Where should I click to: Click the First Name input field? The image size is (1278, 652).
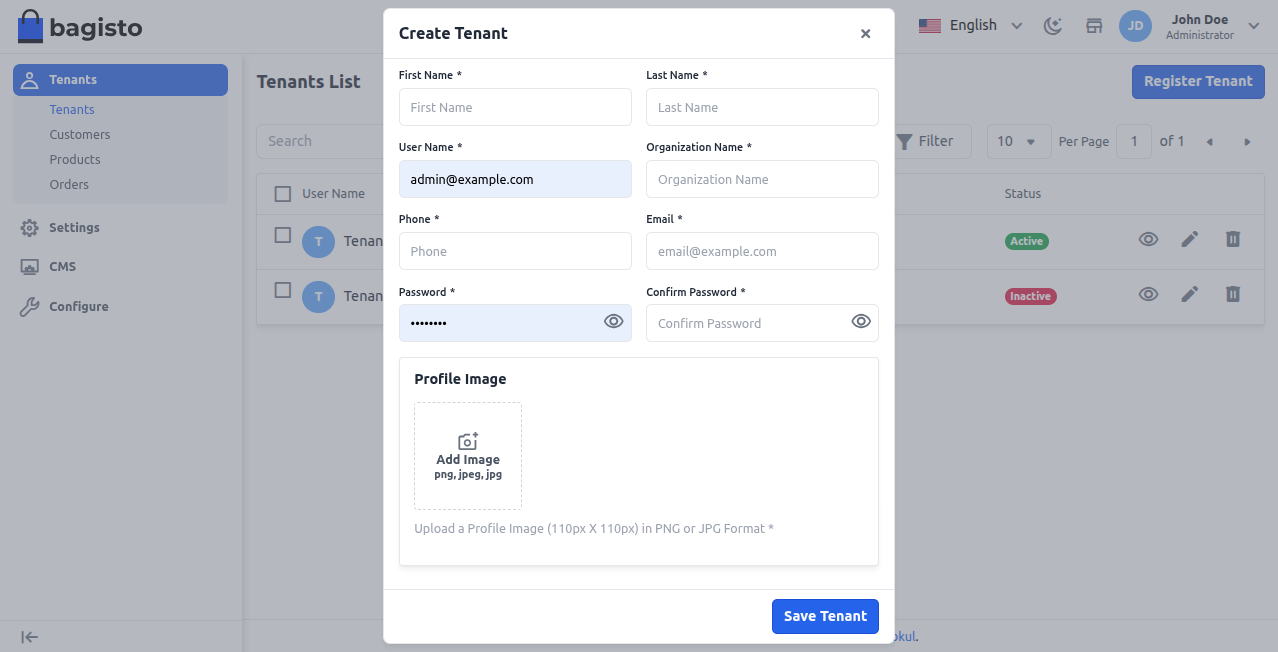pyautogui.click(x=515, y=107)
